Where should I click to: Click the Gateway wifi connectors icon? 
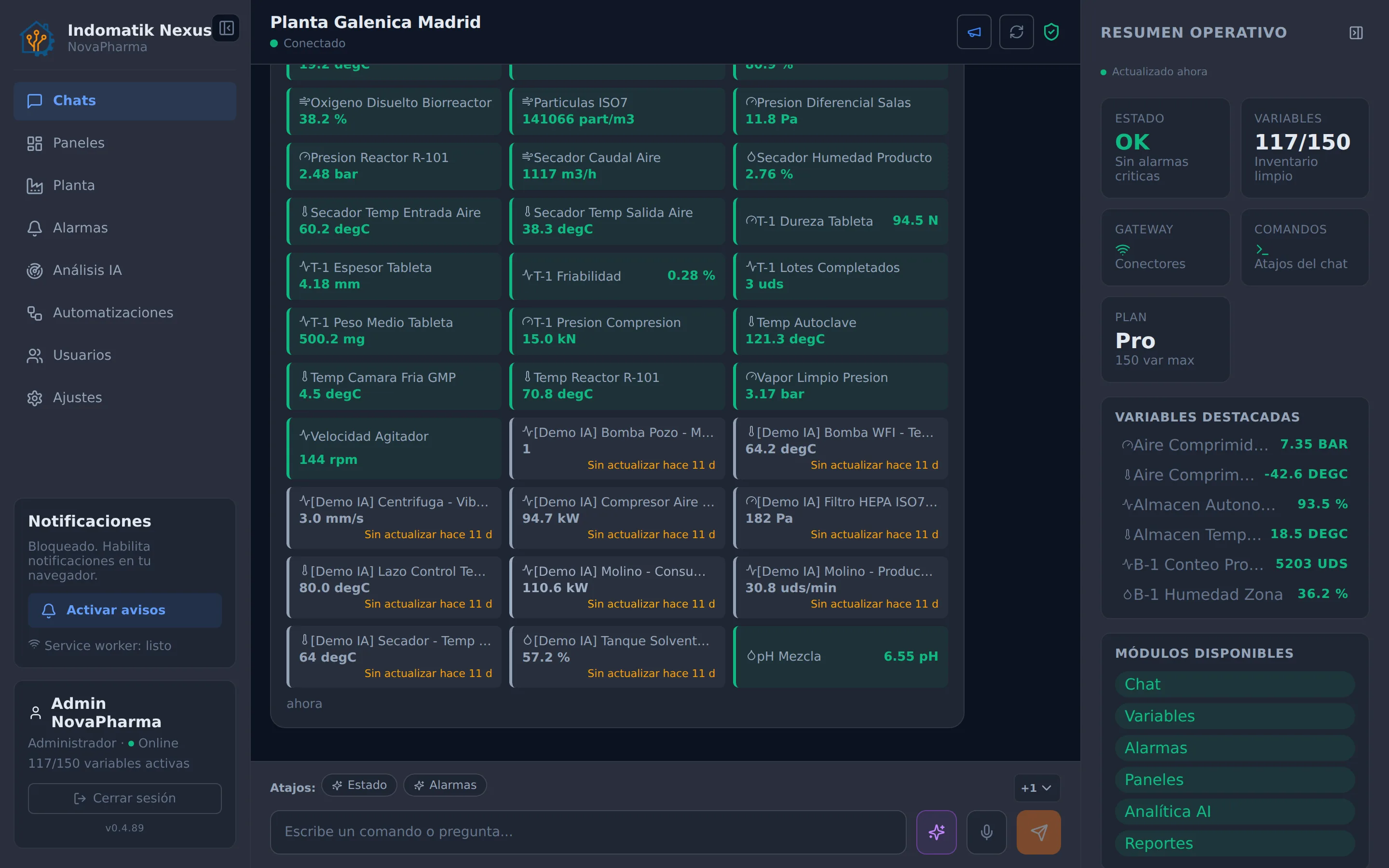[1122, 249]
